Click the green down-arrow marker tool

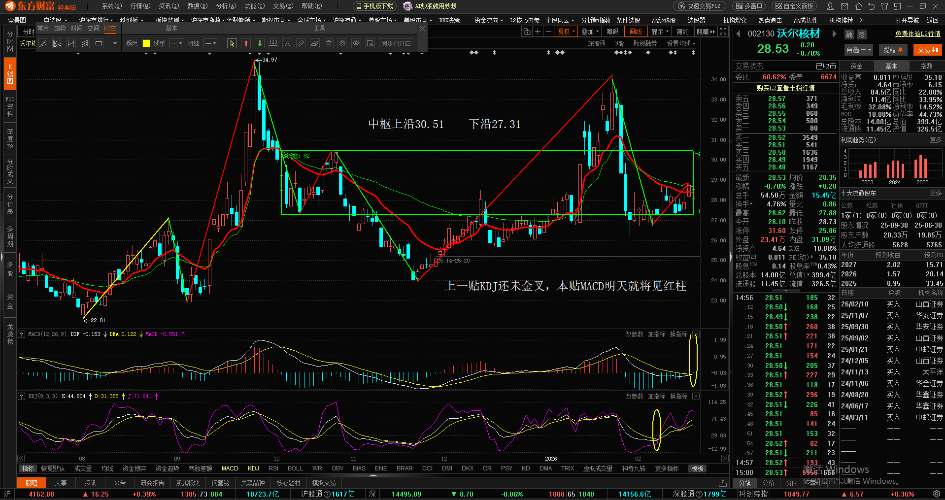tap(260, 43)
